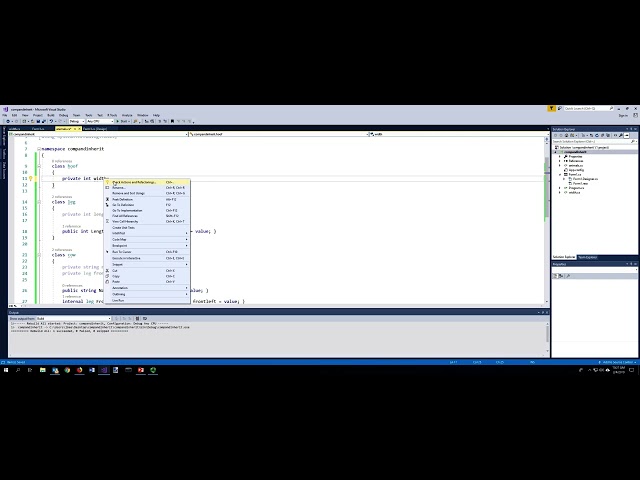This screenshot has height=480, width=640.
Task: Open File Explorer from the taskbar
Action: point(42,370)
